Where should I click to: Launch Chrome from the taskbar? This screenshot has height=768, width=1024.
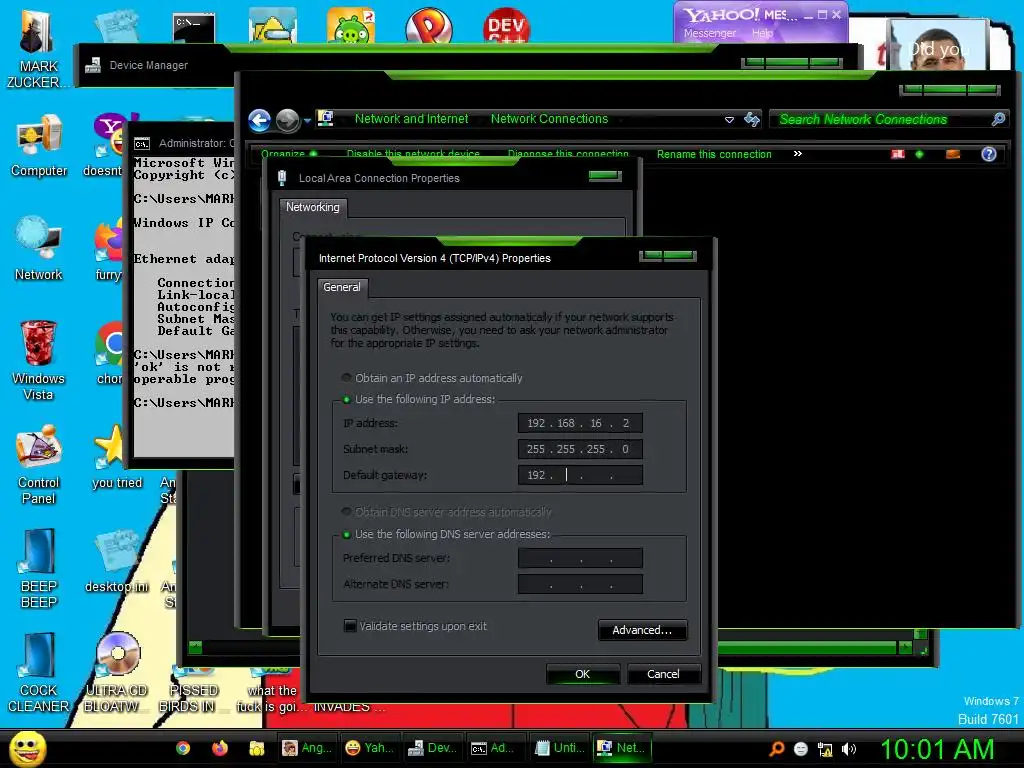183,748
